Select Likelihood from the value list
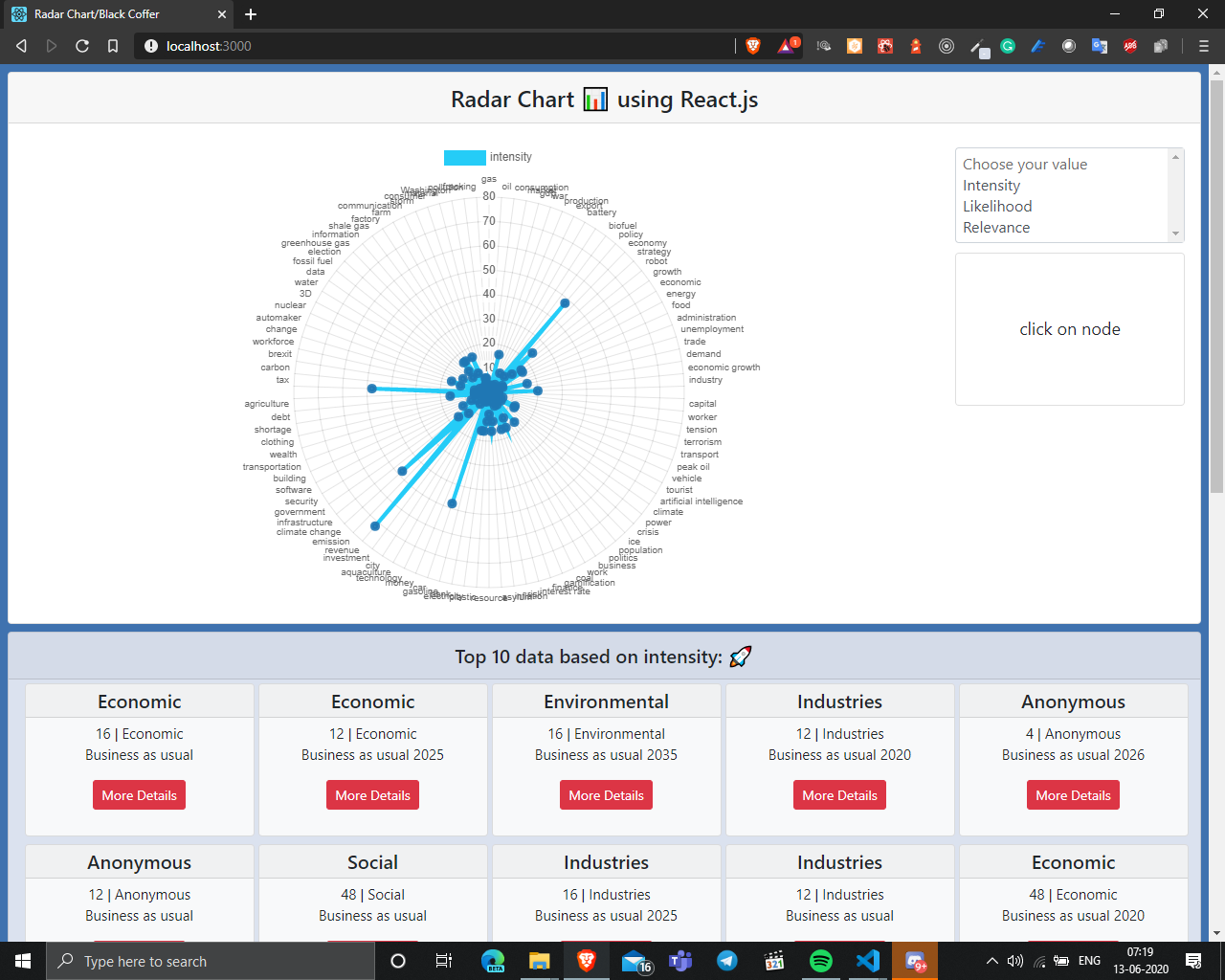The width and height of the screenshot is (1225, 980). (997, 206)
